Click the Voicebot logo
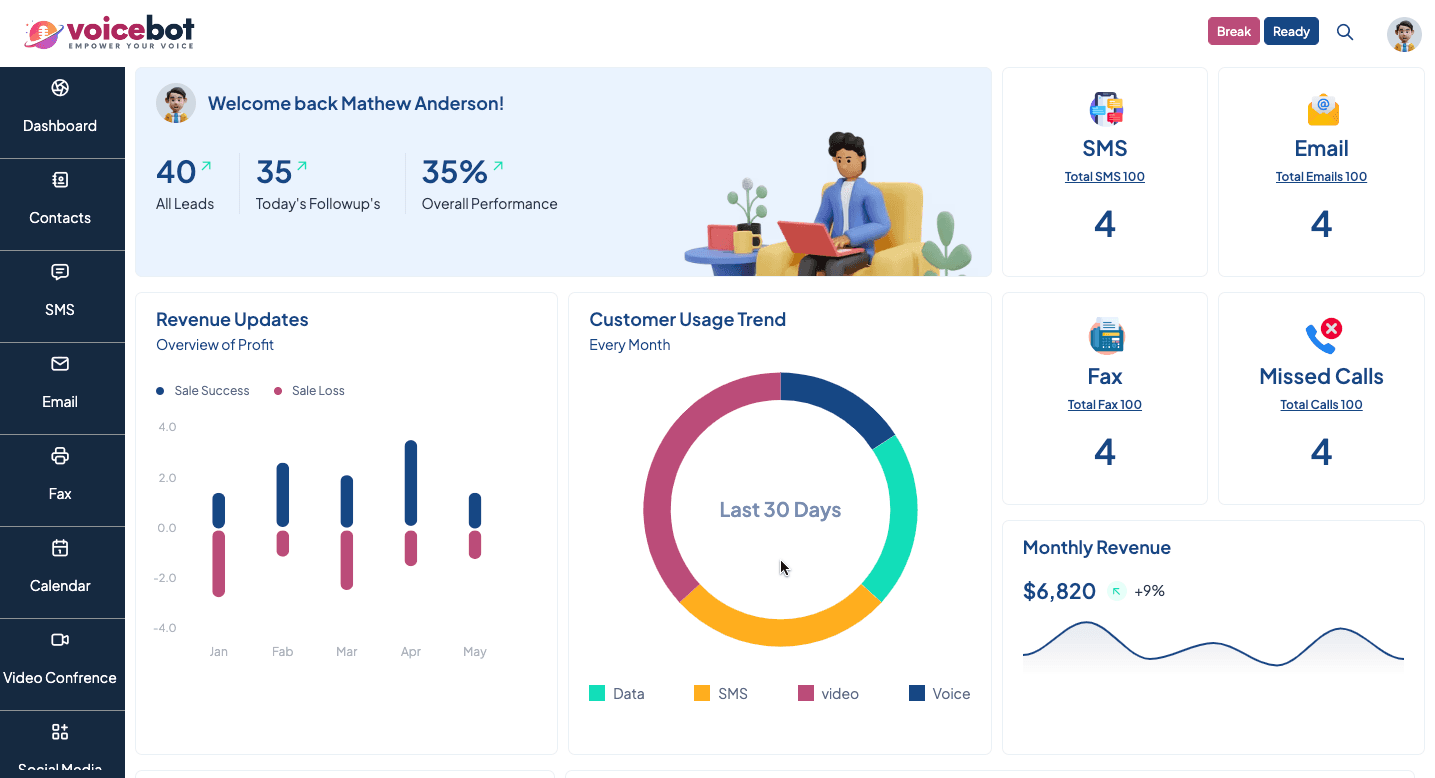 (109, 33)
